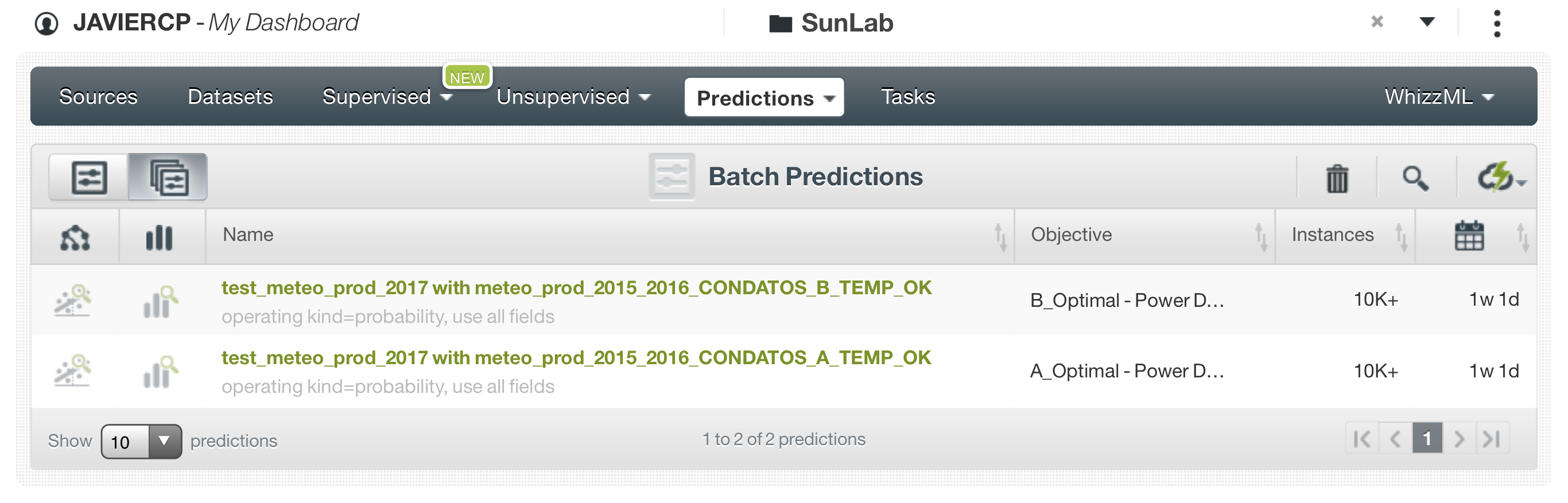Expand the project selector dropdown arrow
Viewport: 1568px width, 503px height.
1427,22
